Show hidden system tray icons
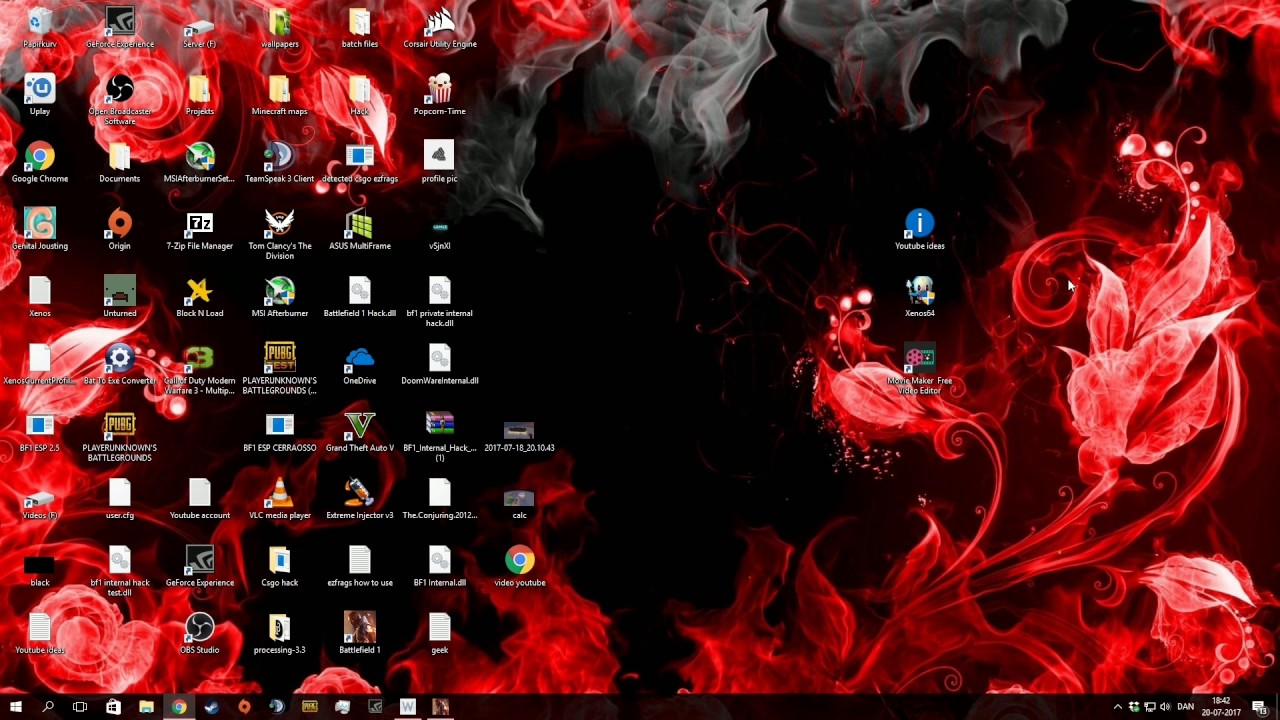Image resolution: width=1280 pixels, height=720 pixels. click(1118, 707)
